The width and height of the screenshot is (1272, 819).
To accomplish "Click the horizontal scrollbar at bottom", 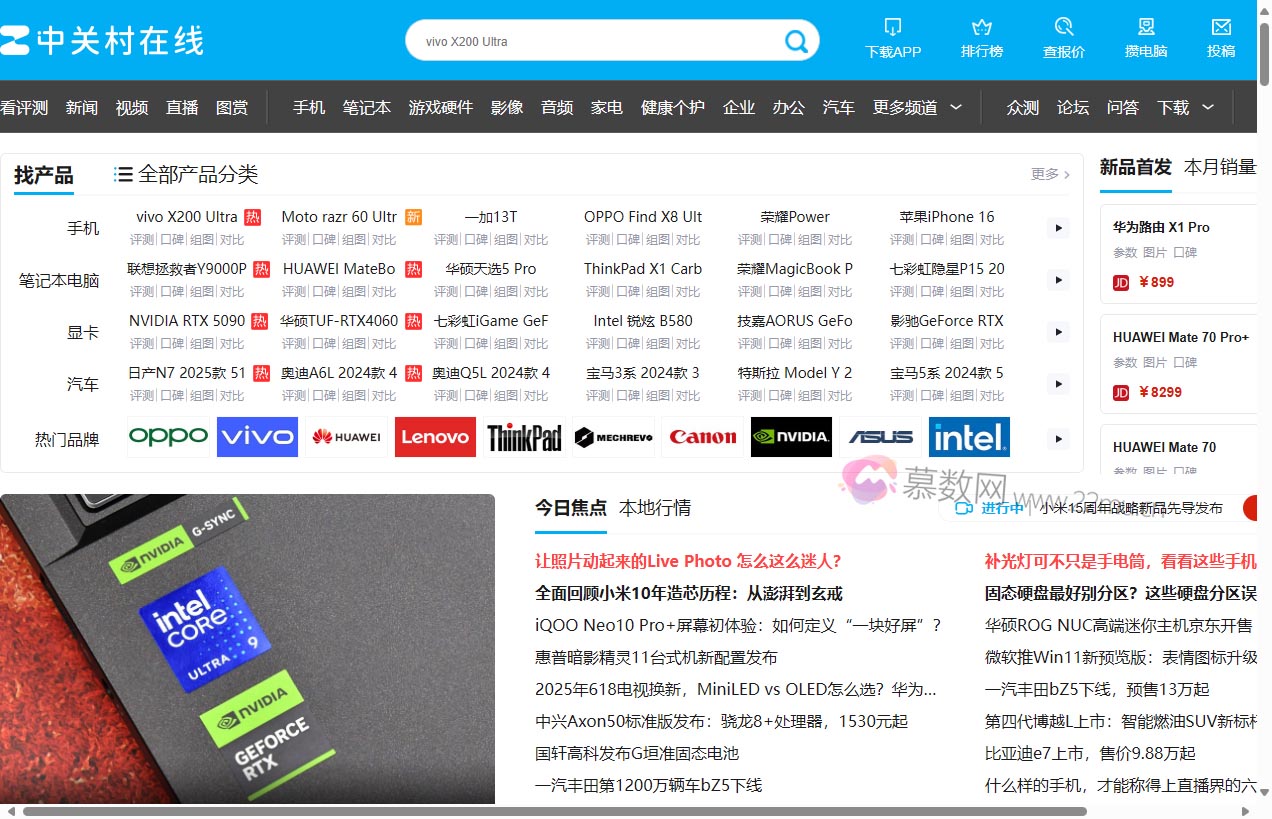I will (x=554, y=811).
